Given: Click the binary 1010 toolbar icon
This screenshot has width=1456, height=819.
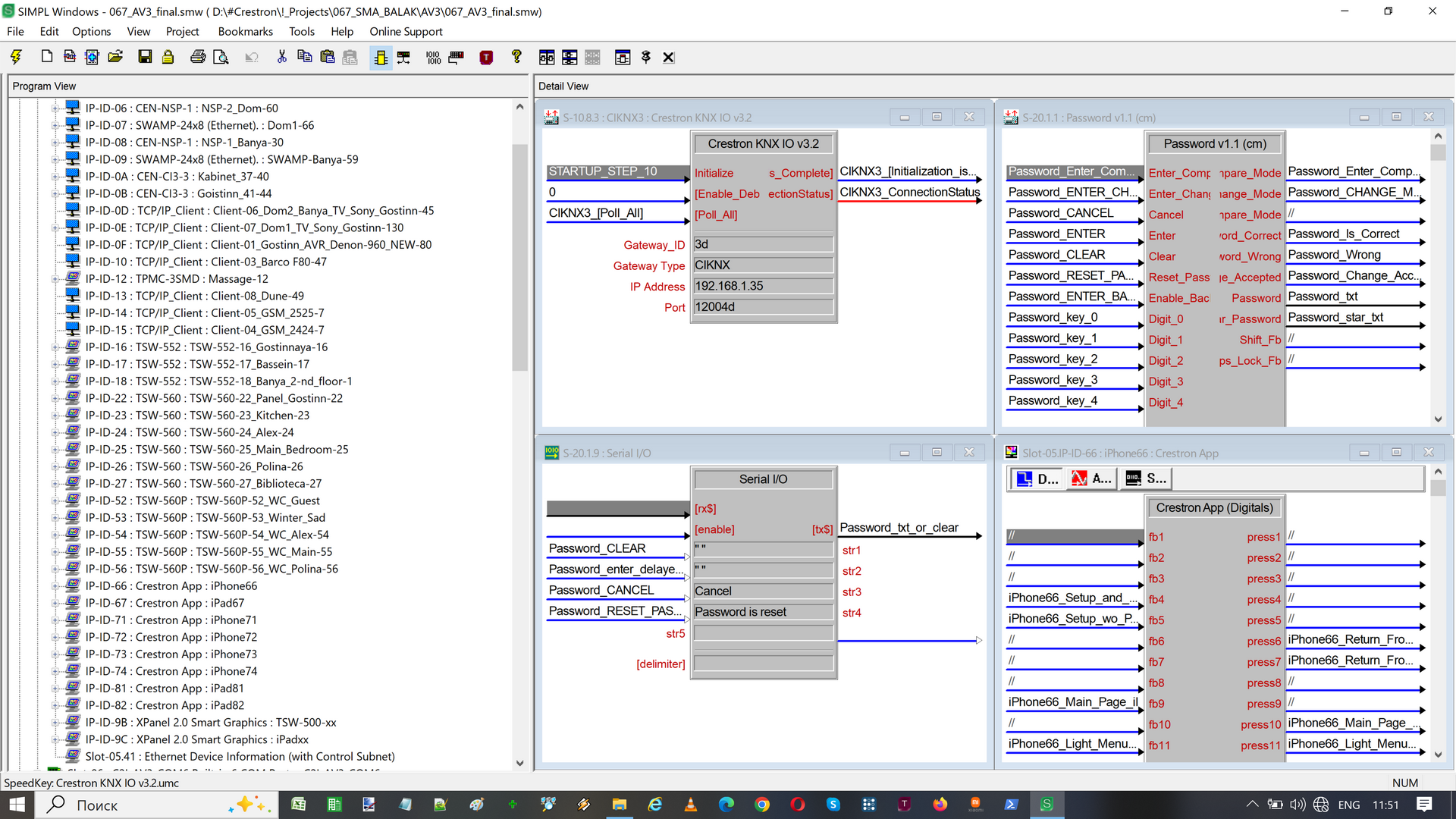Looking at the screenshot, I should pyautogui.click(x=434, y=57).
